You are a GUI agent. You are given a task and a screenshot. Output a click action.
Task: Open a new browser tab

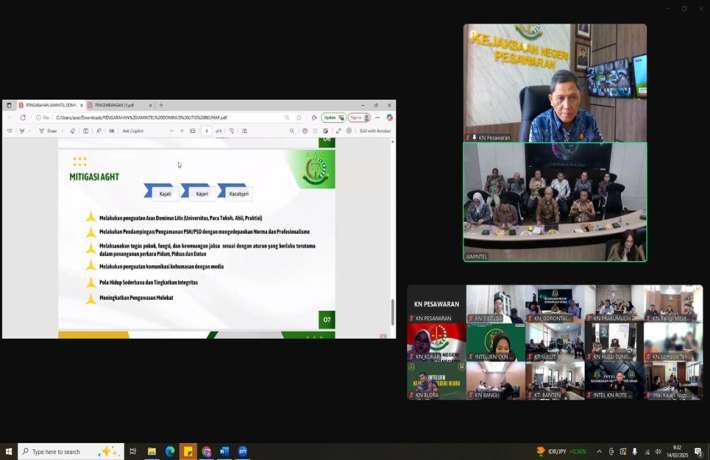(x=161, y=105)
